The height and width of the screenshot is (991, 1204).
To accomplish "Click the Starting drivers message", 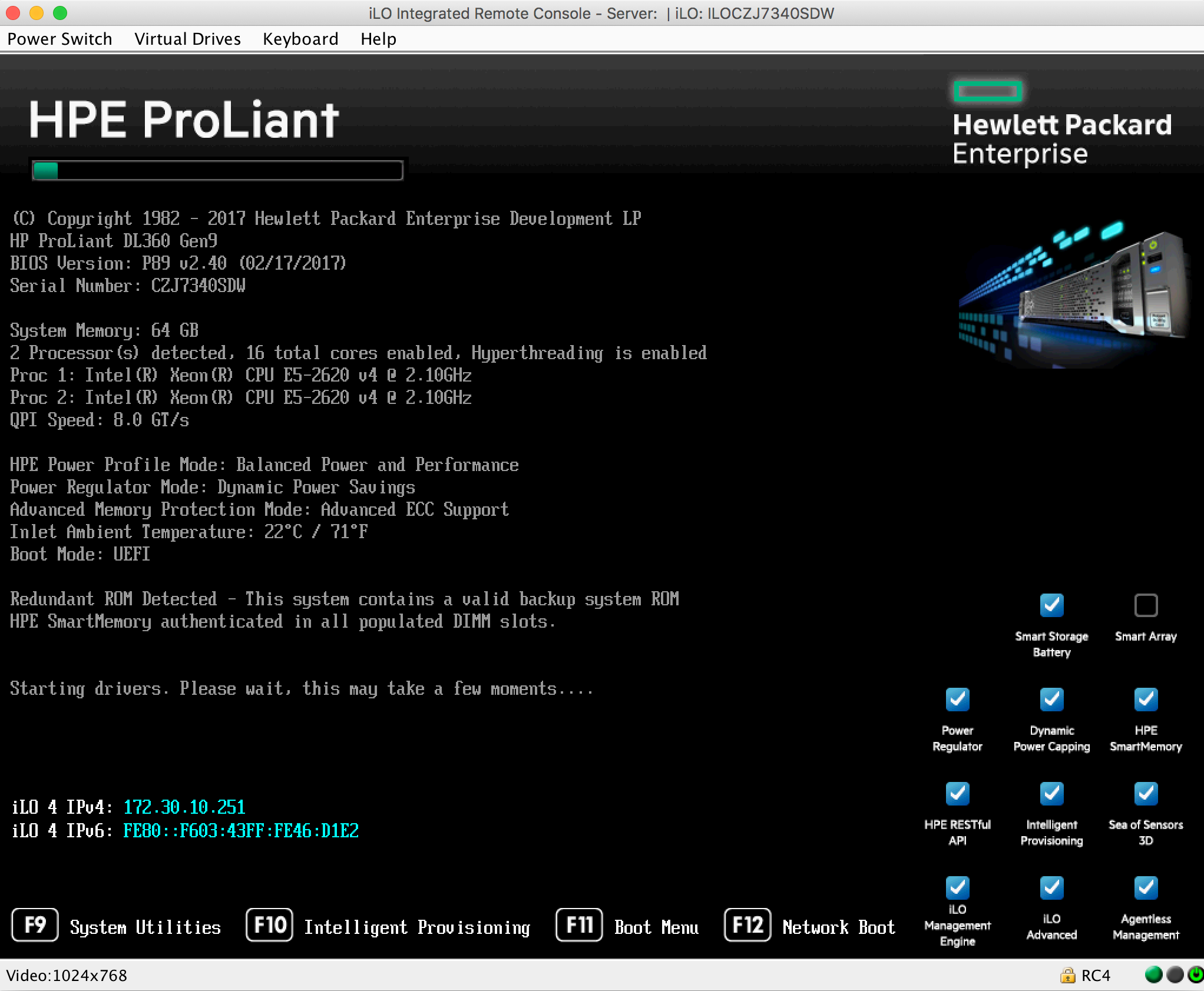I will click(302, 688).
